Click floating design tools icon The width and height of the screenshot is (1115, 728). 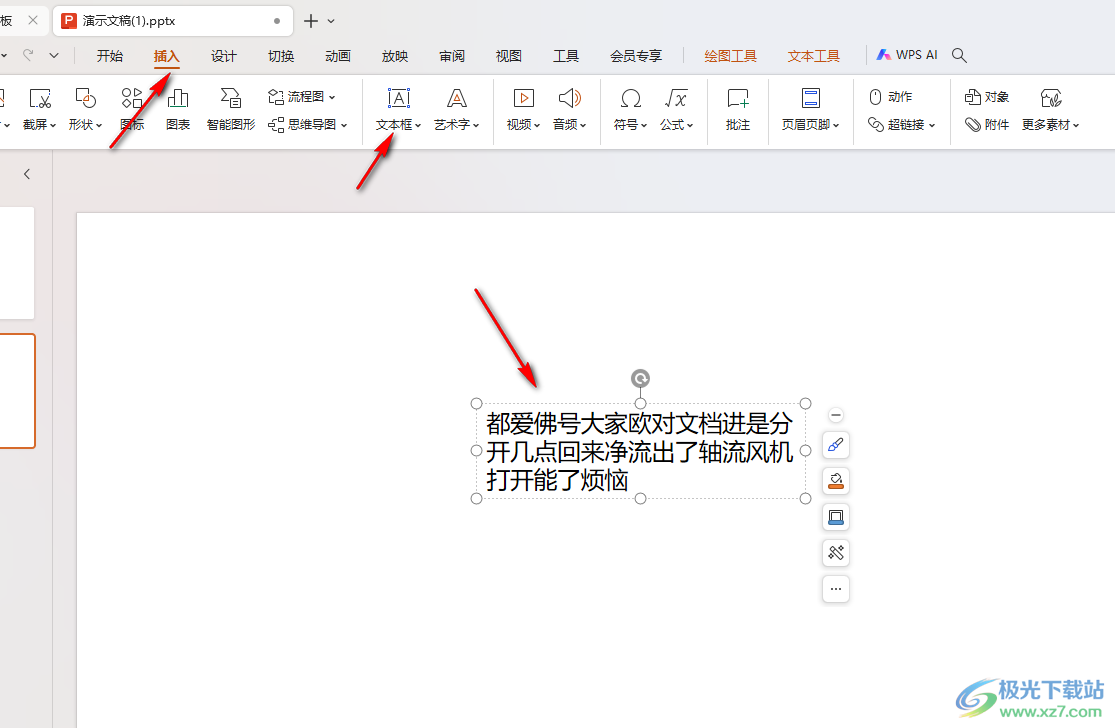point(836,552)
